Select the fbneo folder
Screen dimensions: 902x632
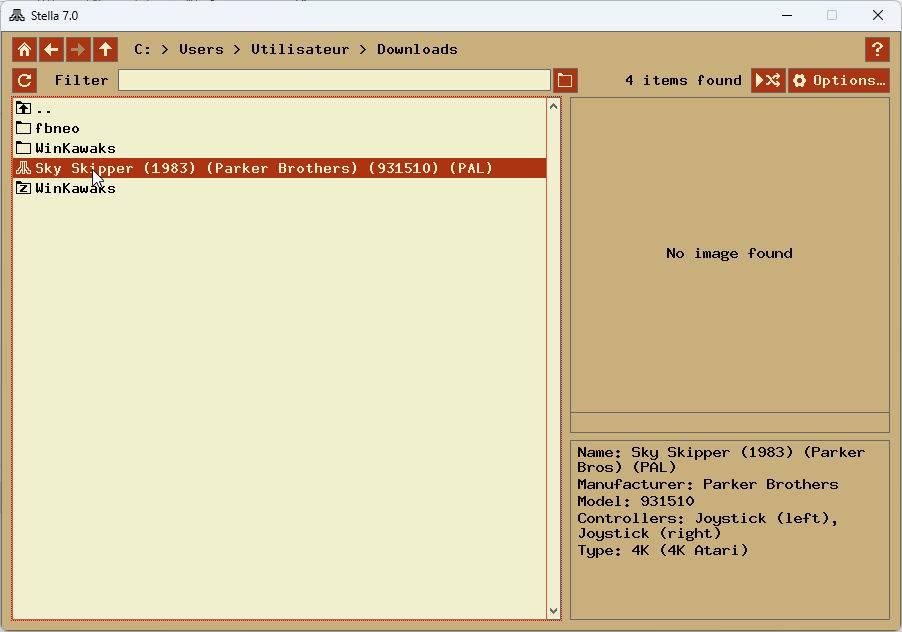click(279, 128)
